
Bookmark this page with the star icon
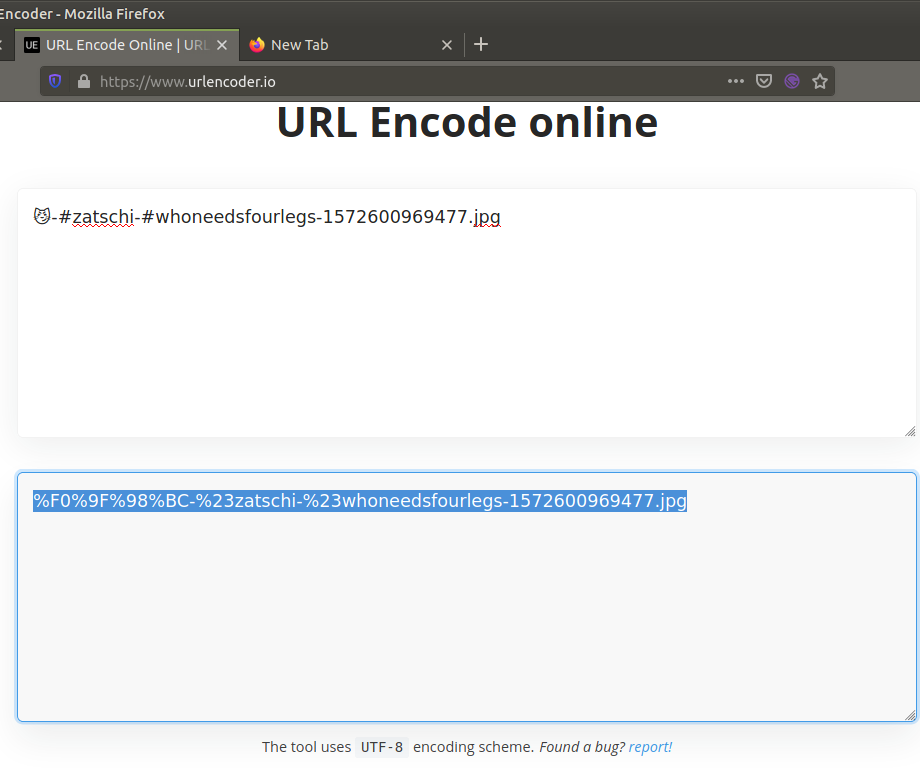[x=820, y=82]
